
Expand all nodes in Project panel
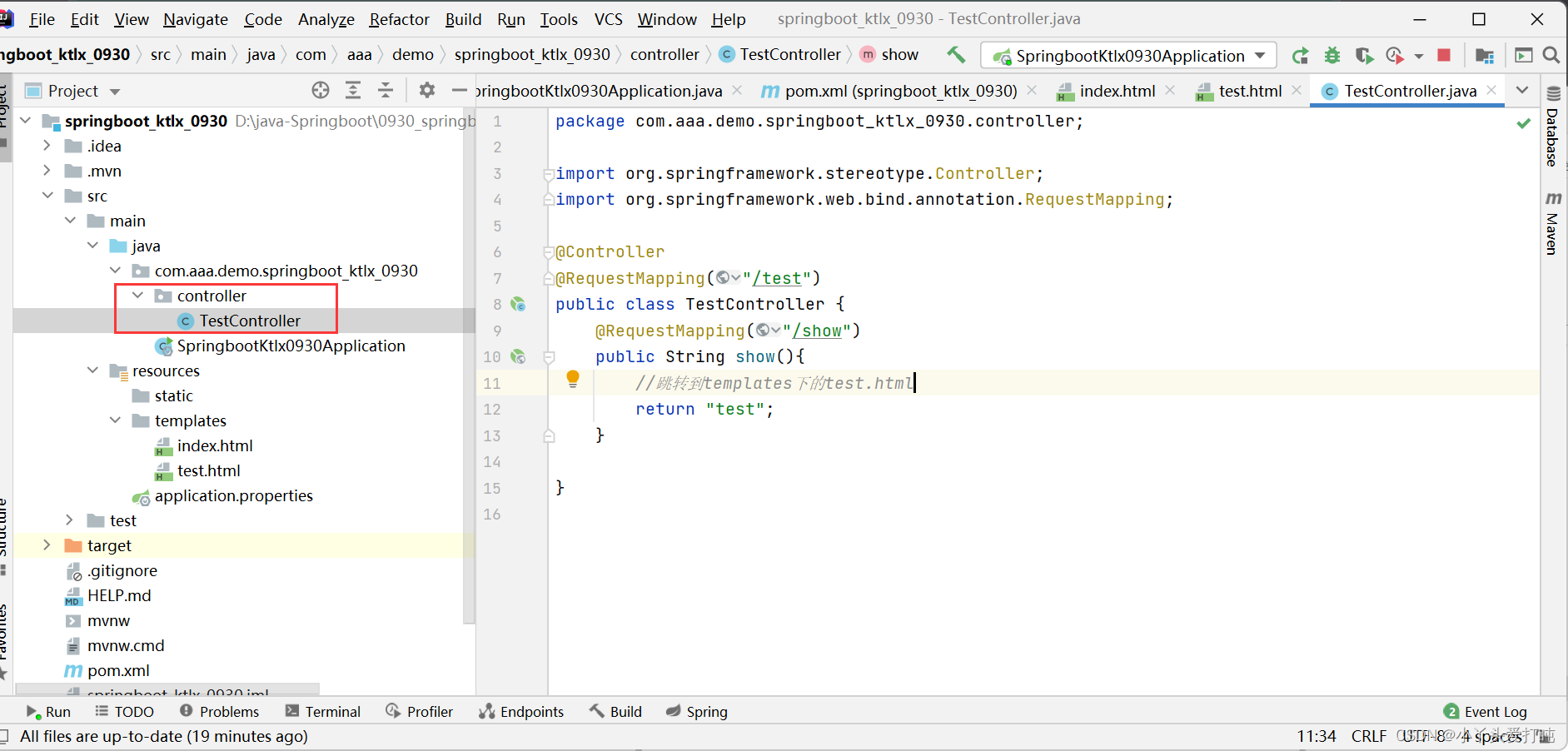click(353, 90)
